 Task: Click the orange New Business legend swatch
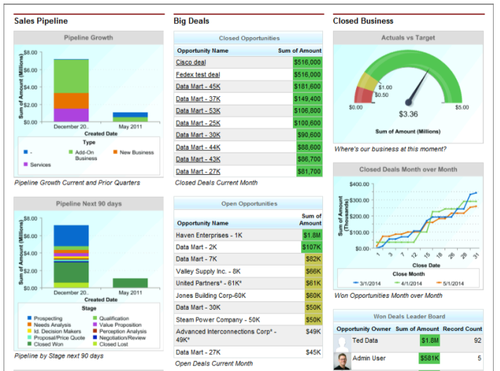point(115,152)
